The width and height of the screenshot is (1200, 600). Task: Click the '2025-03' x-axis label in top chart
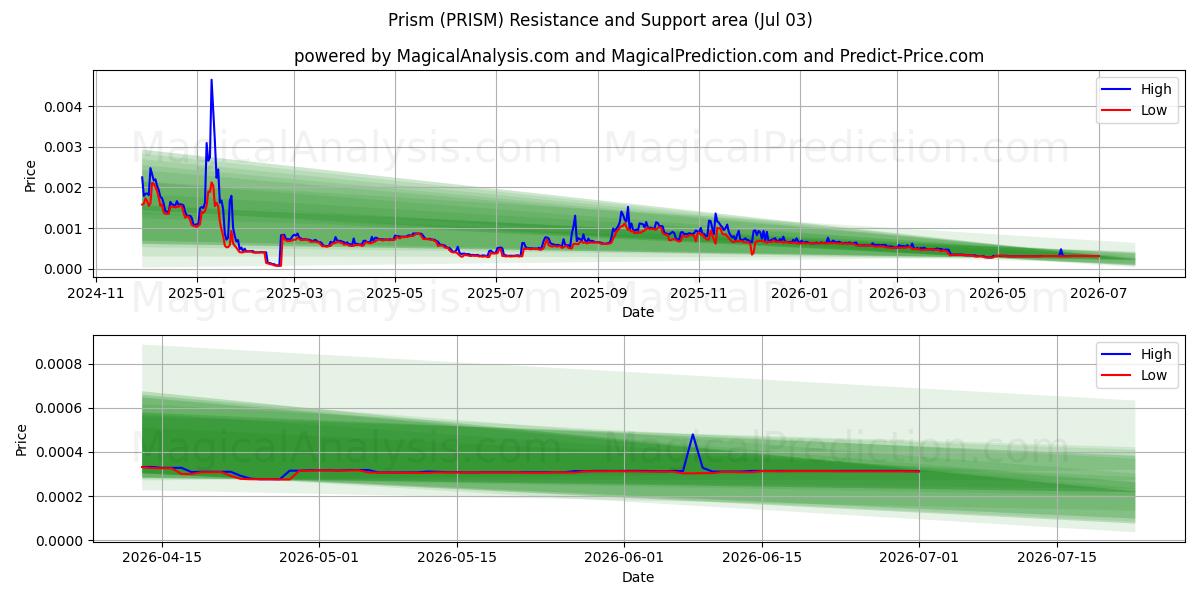pos(293,293)
